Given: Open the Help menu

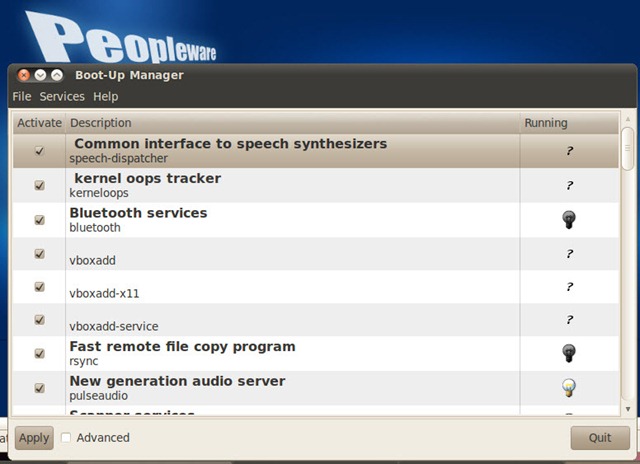Looking at the screenshot, I should [x=106, y=97].
